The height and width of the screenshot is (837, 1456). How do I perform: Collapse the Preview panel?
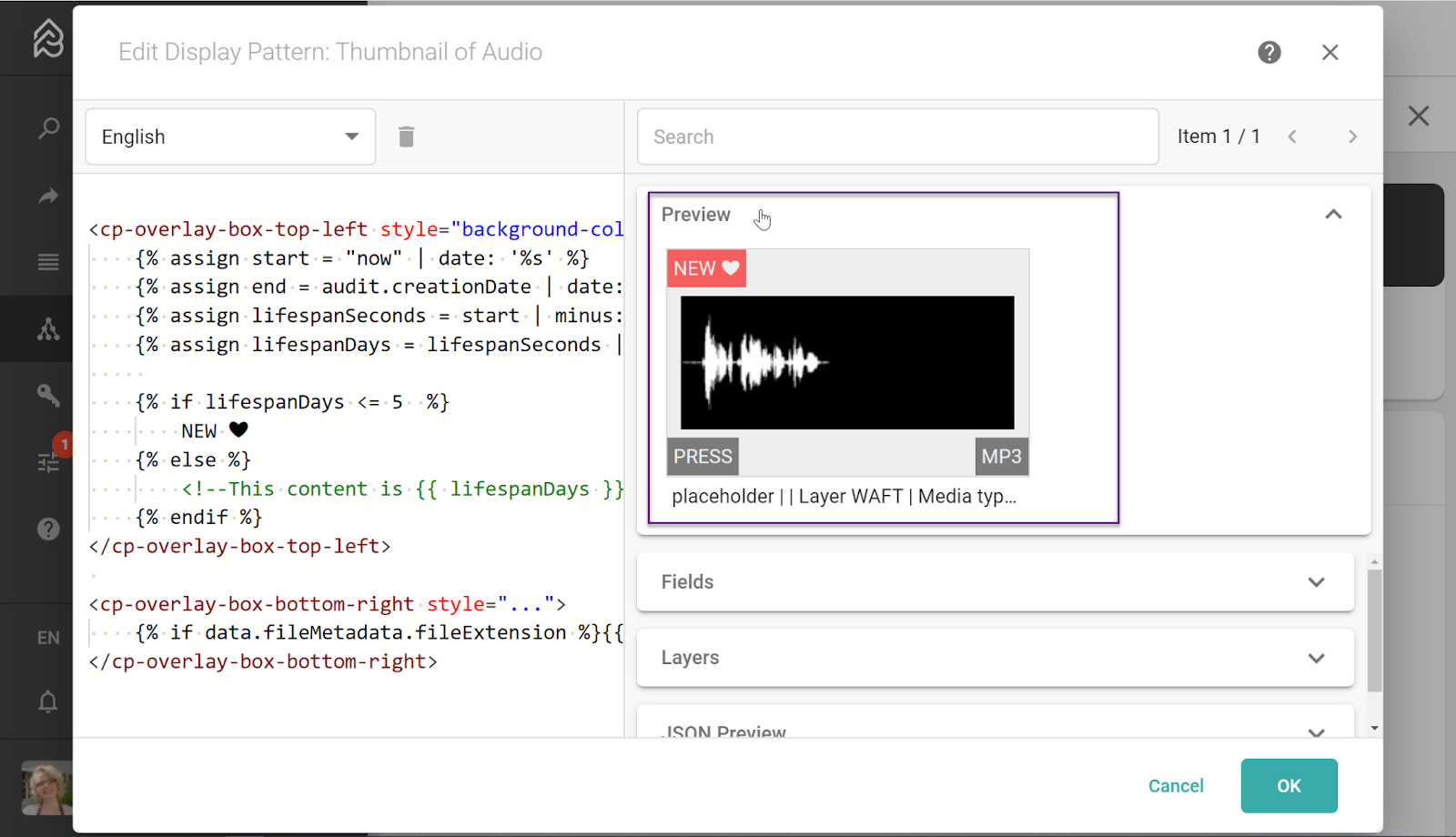coord(1333,215)
